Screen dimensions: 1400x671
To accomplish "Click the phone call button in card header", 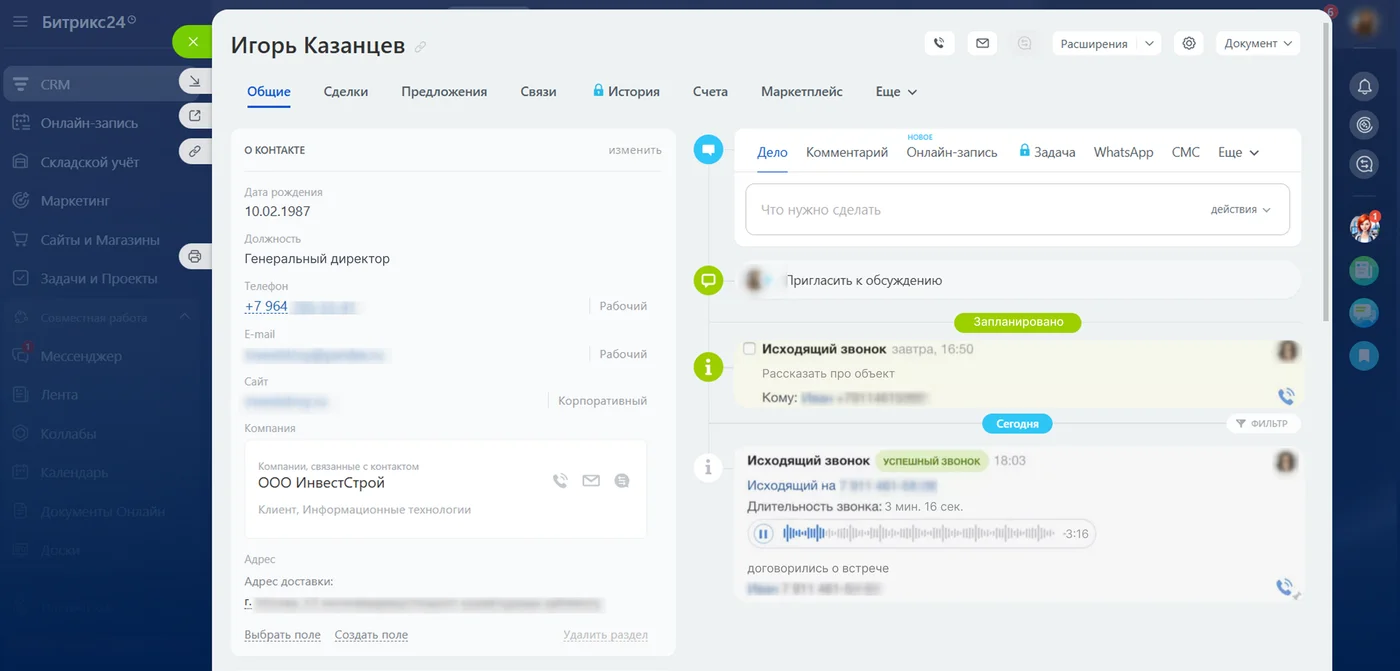I will pos(939,43).
